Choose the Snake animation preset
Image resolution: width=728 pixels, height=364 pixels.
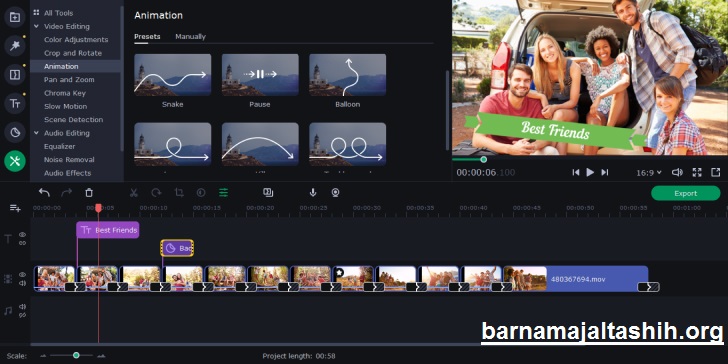click(173, 75)
